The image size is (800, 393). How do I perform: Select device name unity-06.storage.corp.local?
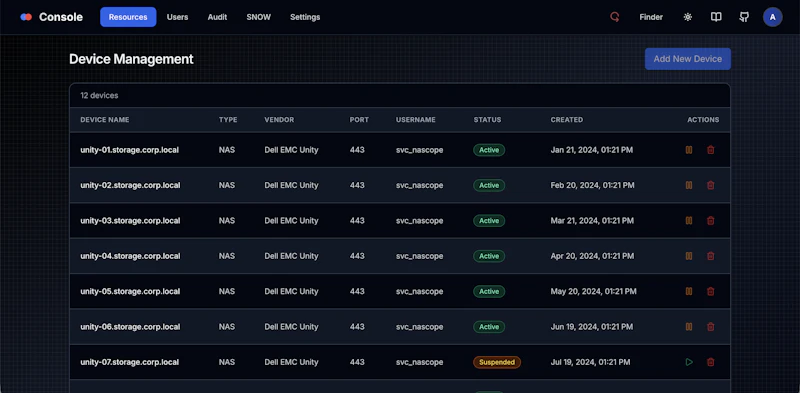pos(130,327)
